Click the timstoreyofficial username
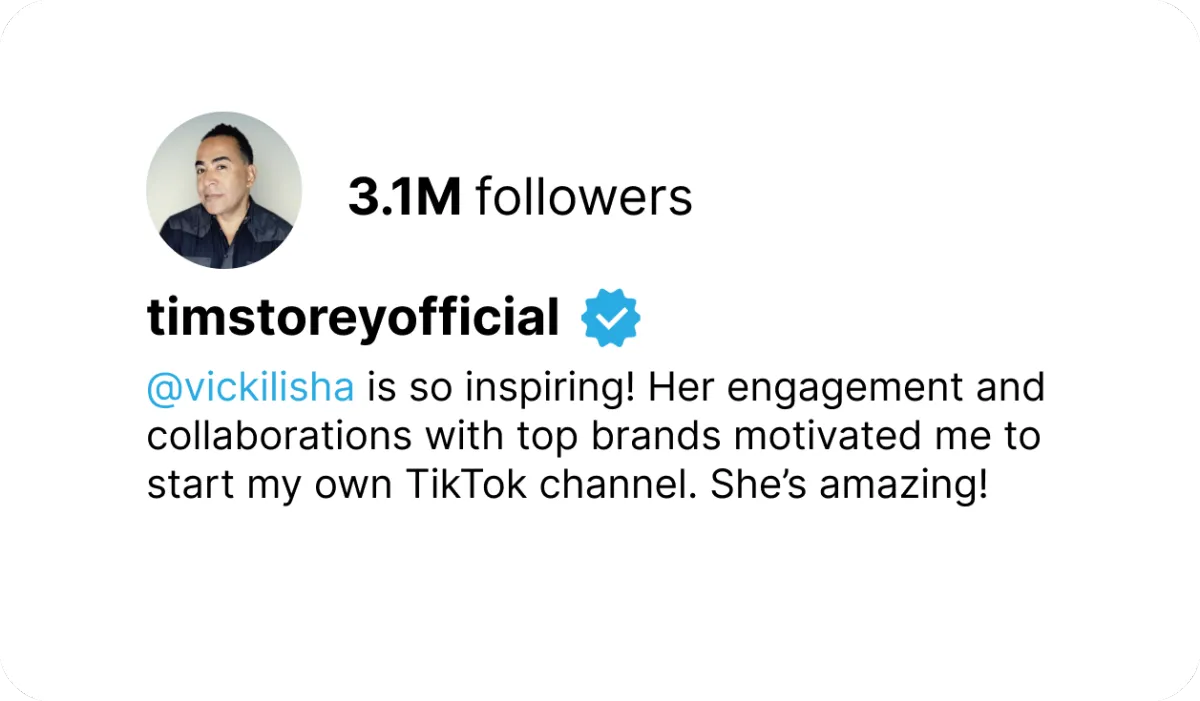Viewport: 1200px width, 701px height. [x=353, y=319]
